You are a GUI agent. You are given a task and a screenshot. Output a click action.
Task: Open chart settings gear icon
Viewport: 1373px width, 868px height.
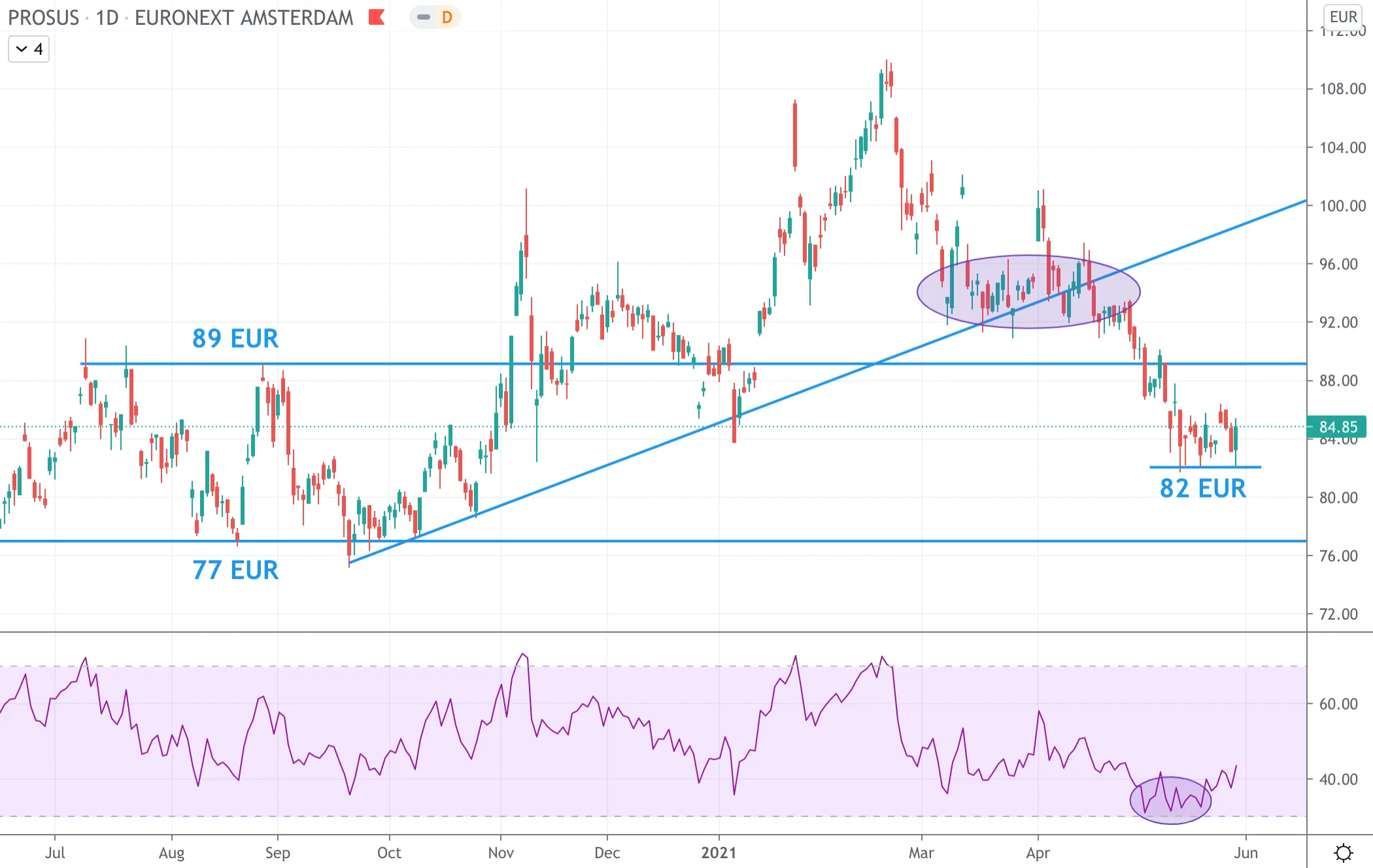[x=1344, y=852]
